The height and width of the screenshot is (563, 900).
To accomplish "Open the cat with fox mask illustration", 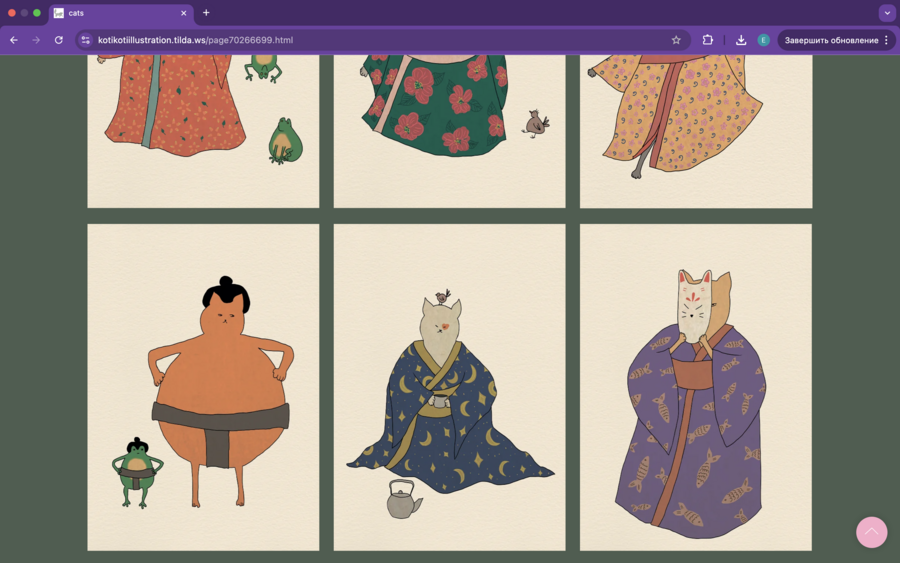I will (x=696, y=387).
